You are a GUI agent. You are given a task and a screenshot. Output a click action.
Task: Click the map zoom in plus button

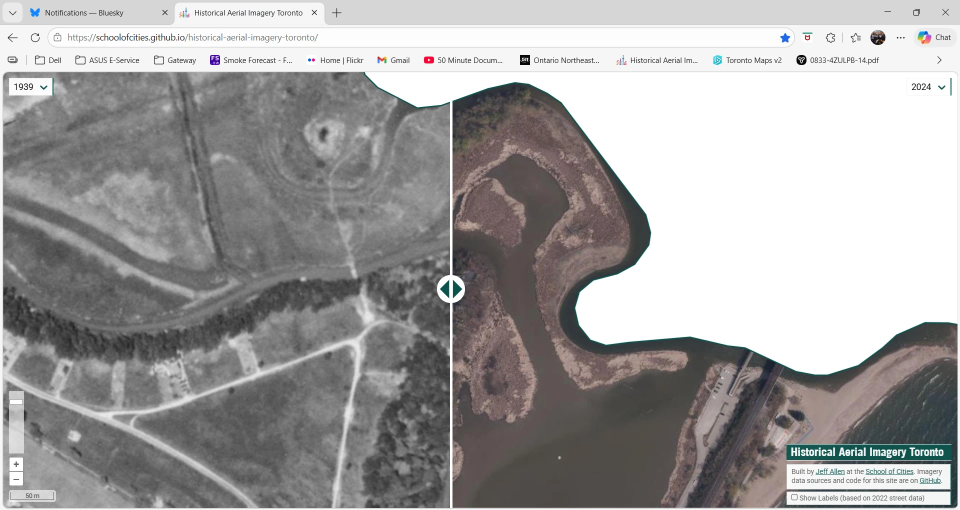click(x=16, y=464)
